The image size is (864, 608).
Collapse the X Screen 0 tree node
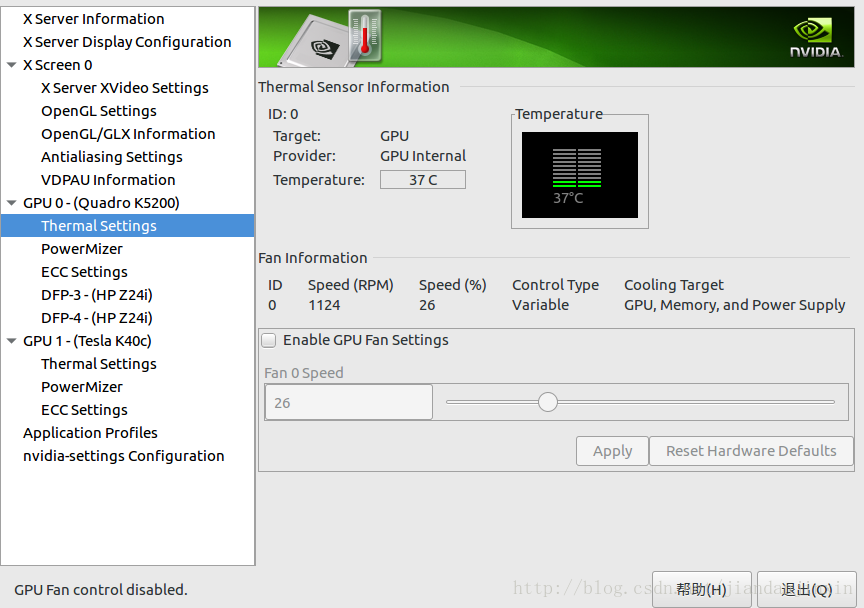[x=11, y=65]
